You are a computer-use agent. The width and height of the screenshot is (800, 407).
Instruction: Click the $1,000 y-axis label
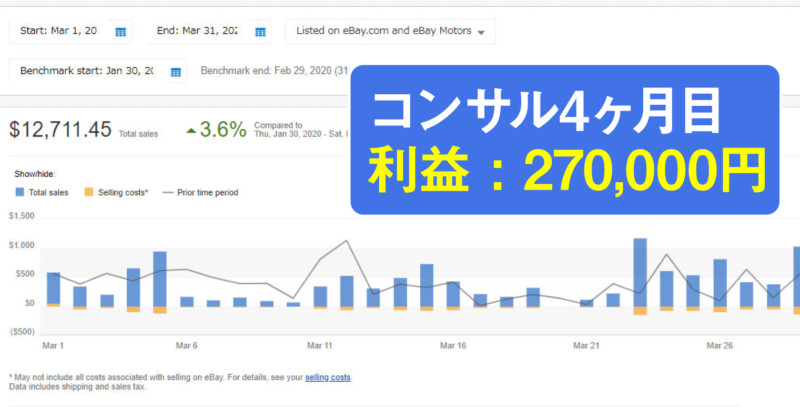coord(21,245)
